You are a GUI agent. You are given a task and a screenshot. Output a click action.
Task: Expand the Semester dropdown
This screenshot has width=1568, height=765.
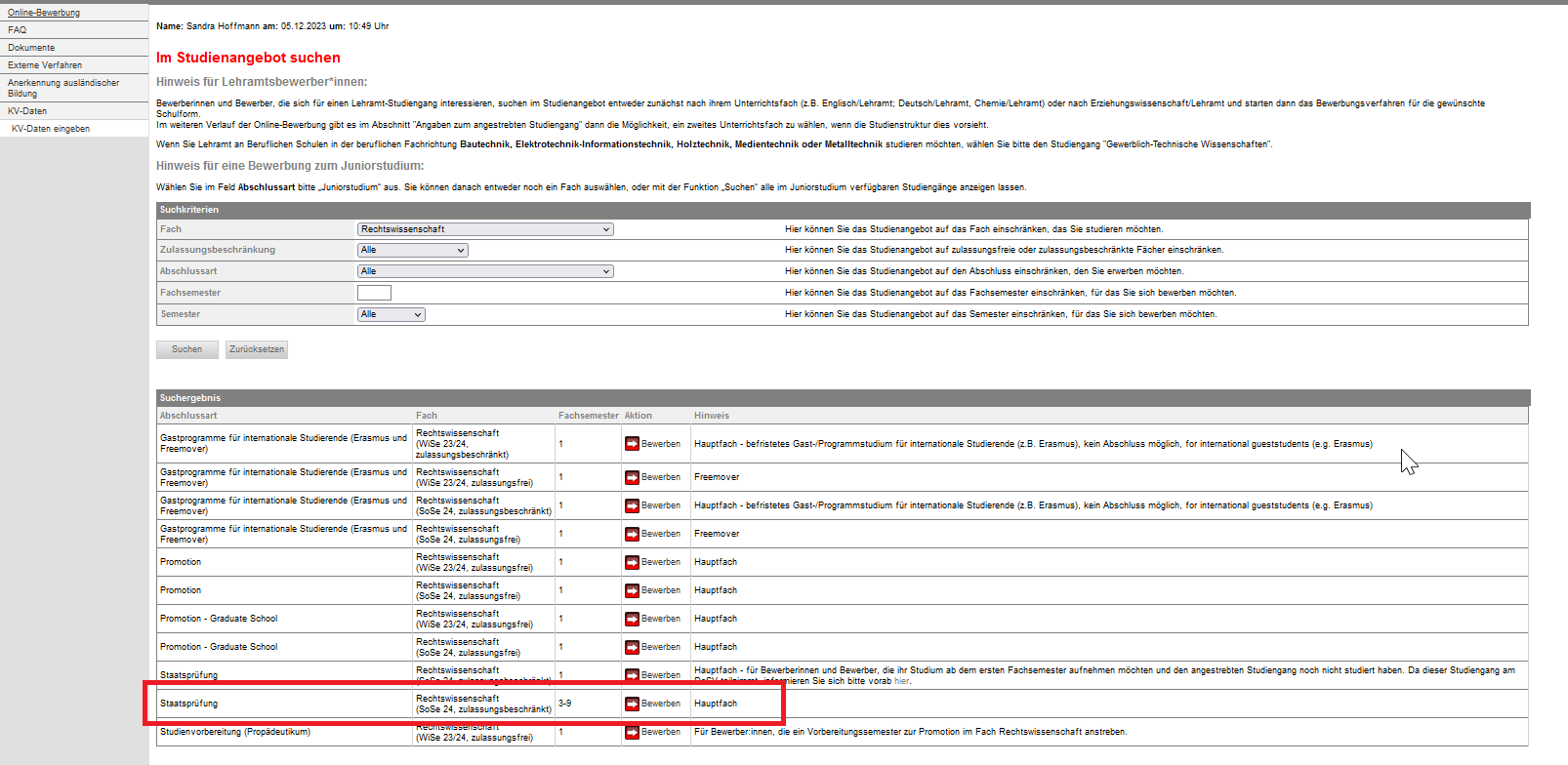coord(391,314)
